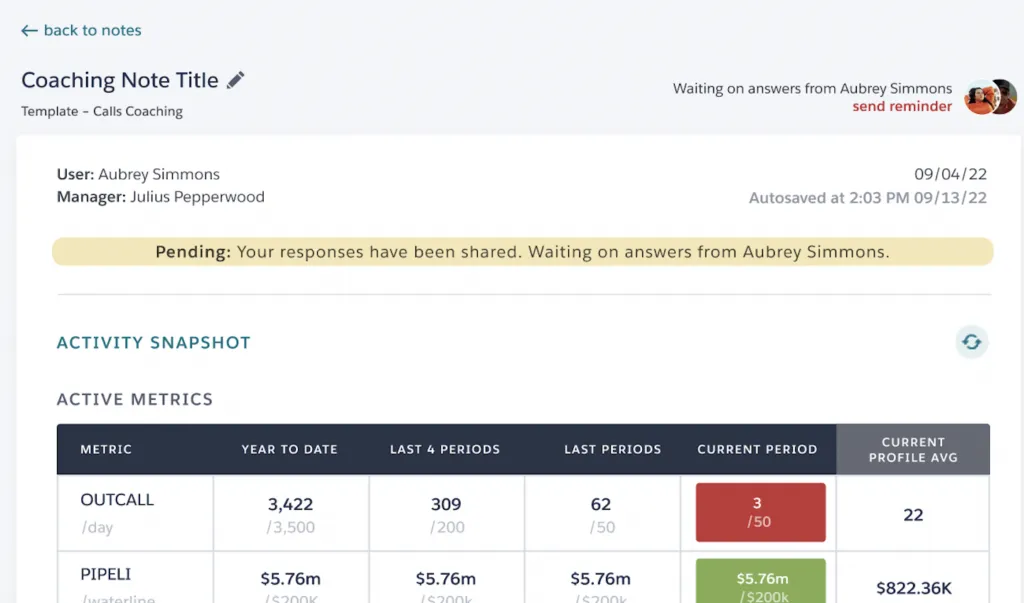Click the Pending status banner
Viewport: 1024px width, 603px height.
pos(522,252)
